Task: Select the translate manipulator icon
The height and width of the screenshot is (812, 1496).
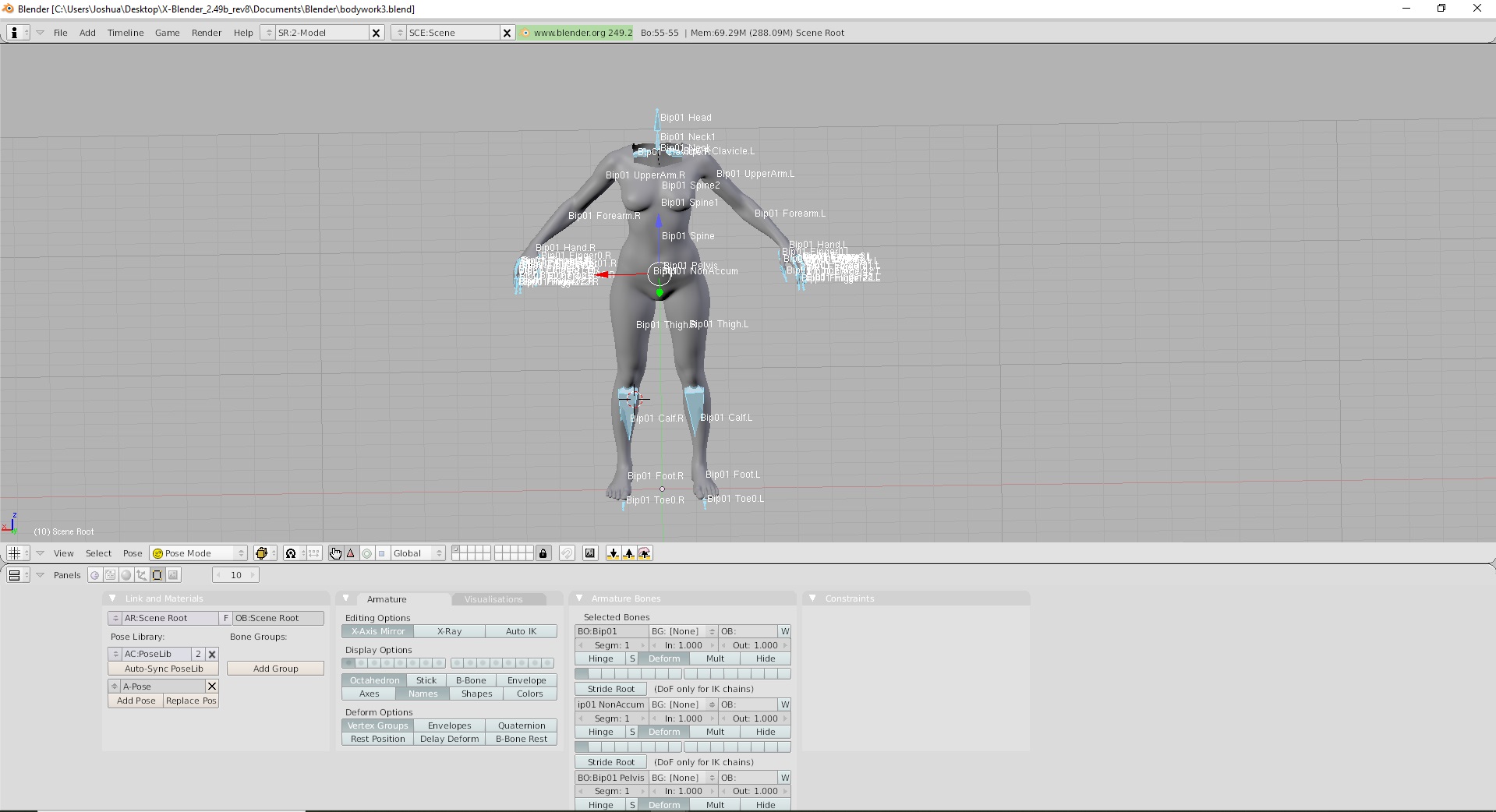Action: click(350, 553)
